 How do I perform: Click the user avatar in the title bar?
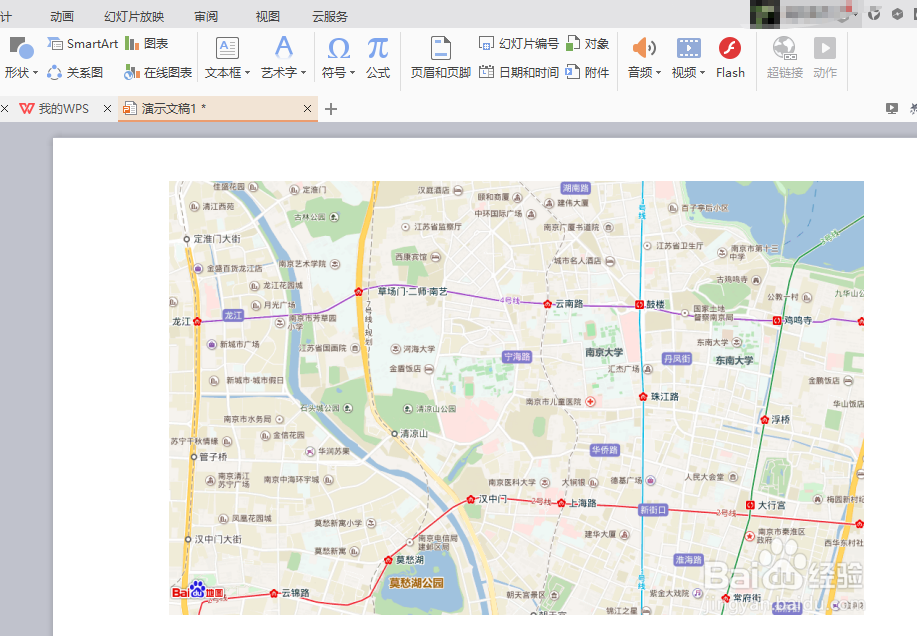(x=765, y=13)
